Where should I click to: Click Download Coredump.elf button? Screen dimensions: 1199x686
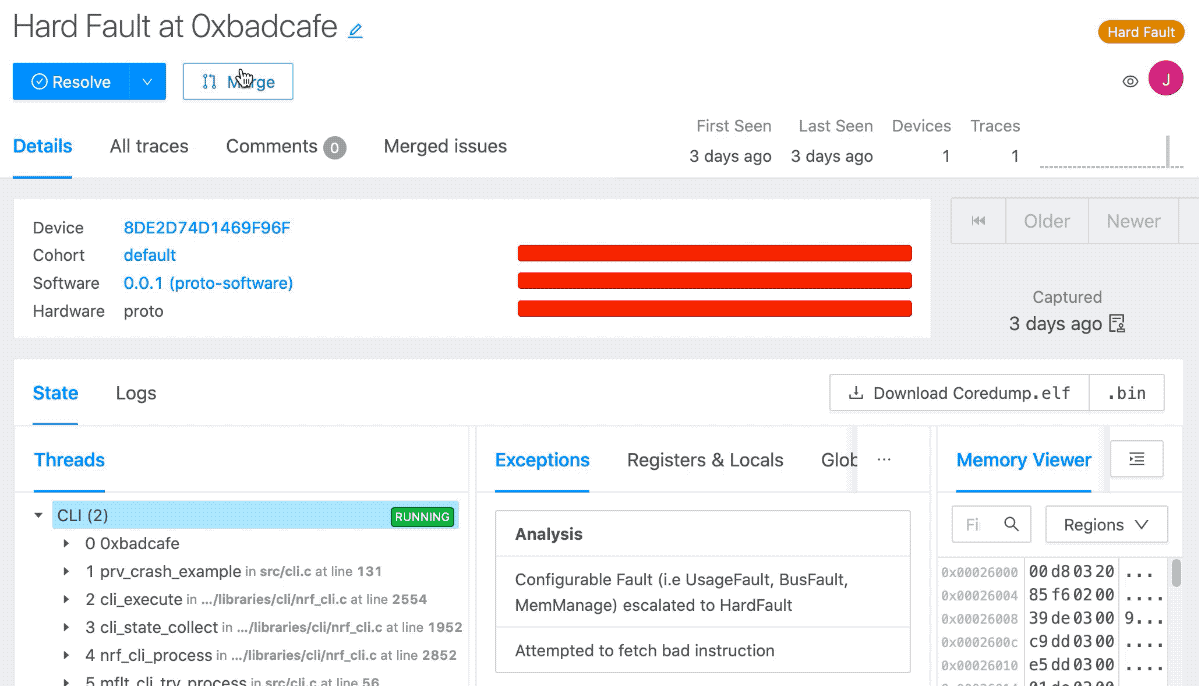click(959, 393)
